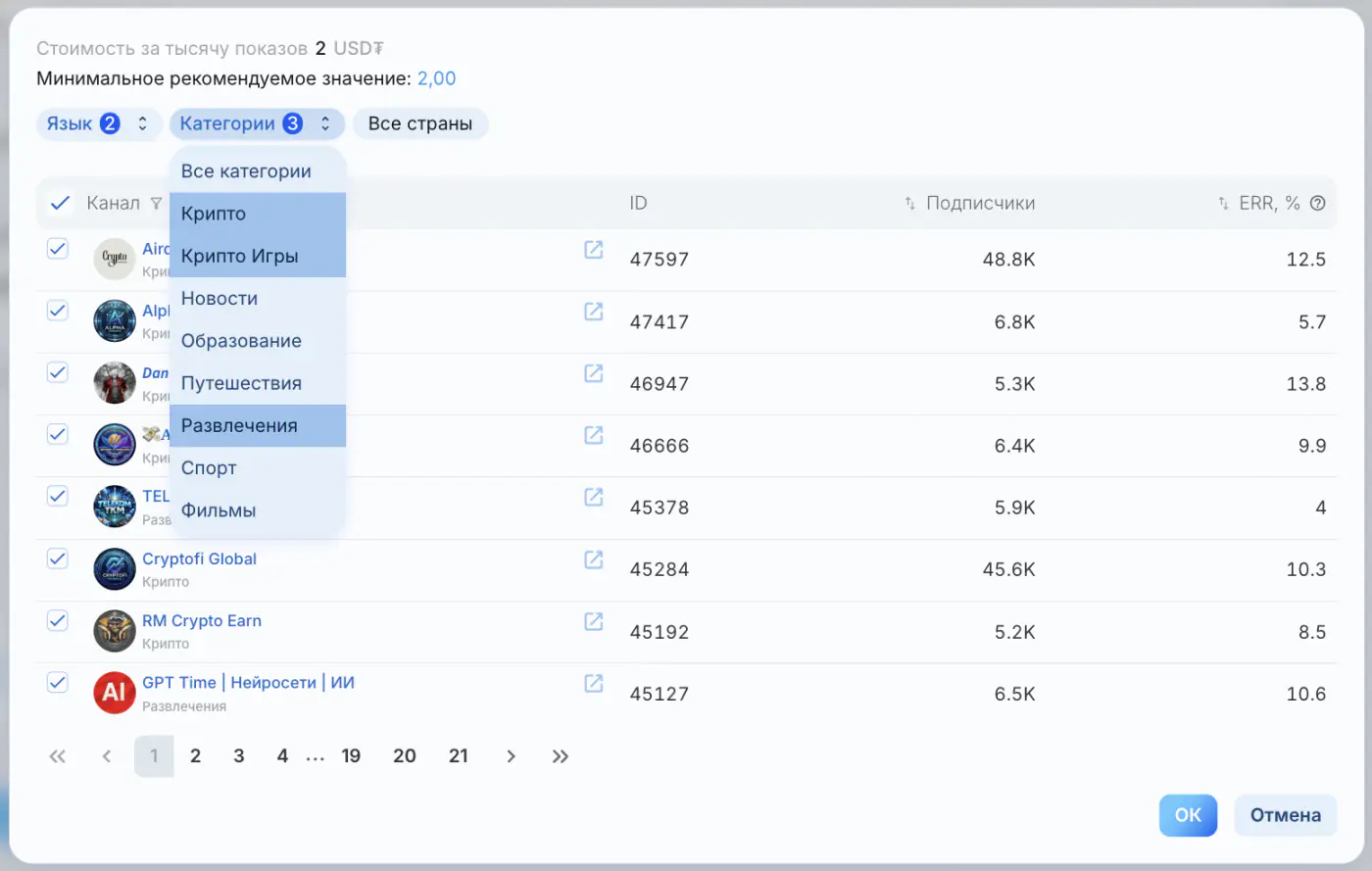The image size is (1372, 871).
Task: Sort by ERR, % column arrows
Action: point(1223,203)
